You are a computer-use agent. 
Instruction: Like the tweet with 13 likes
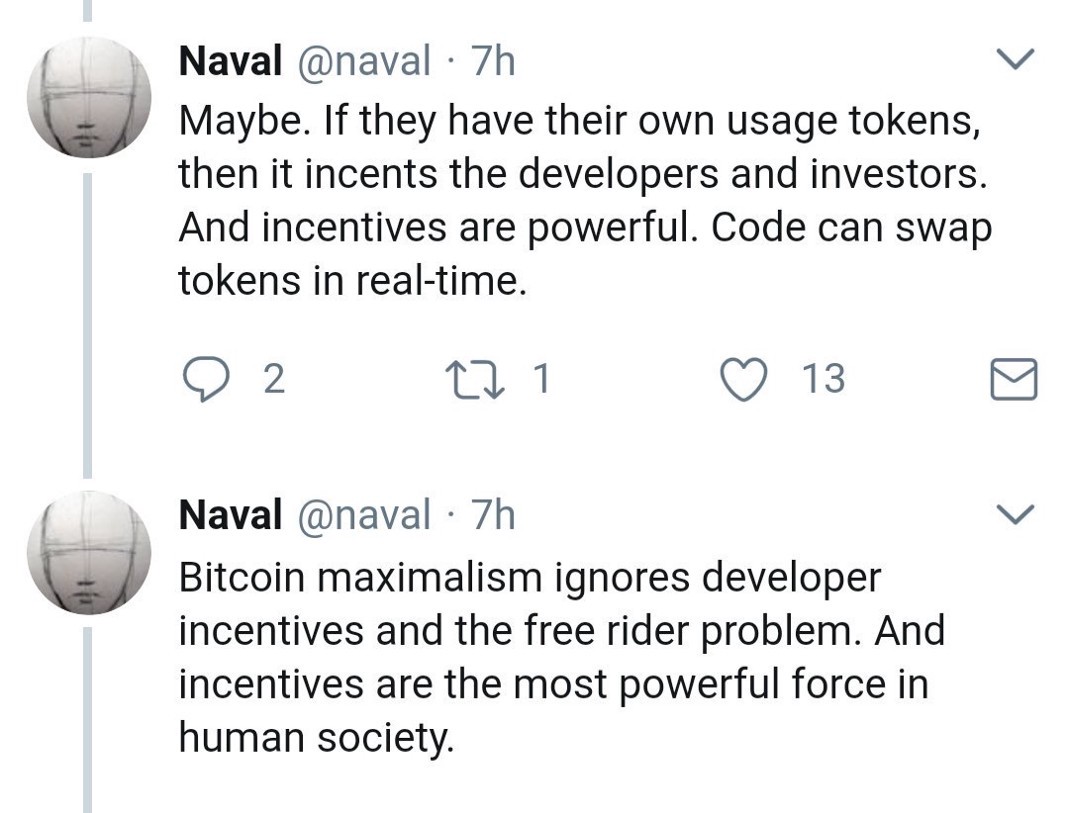744,380
